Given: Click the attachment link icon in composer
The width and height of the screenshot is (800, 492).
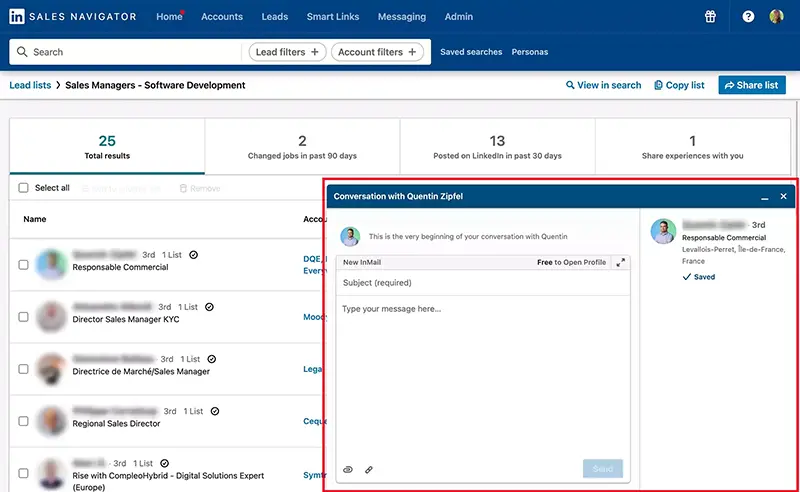Looking at the screenshot, I should [x=369, y=470].
